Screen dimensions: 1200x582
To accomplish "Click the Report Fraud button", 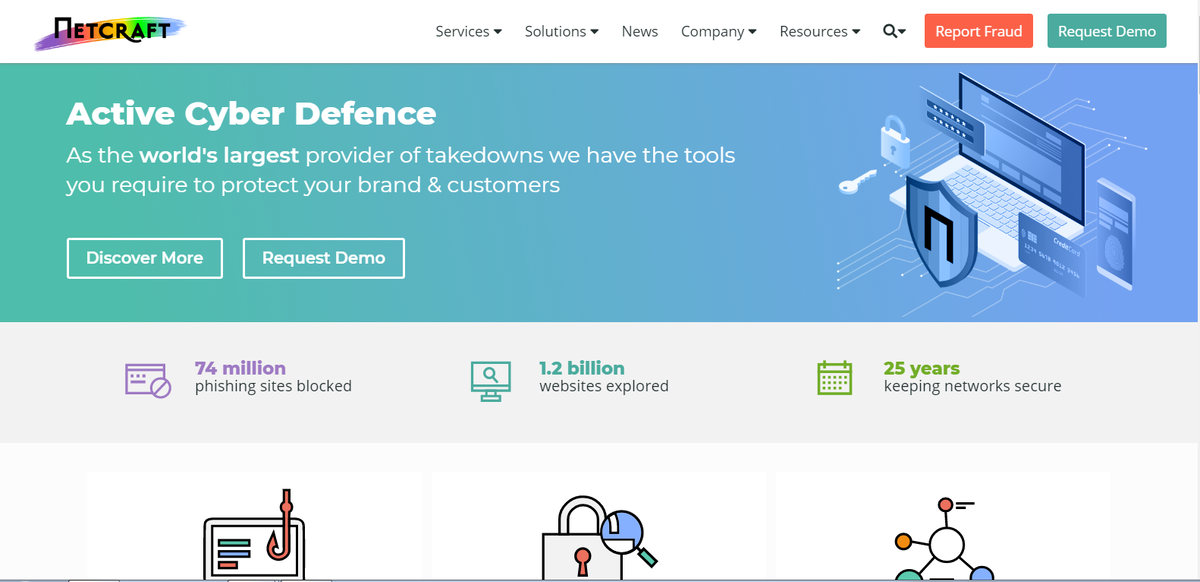I will pos(979,31).
